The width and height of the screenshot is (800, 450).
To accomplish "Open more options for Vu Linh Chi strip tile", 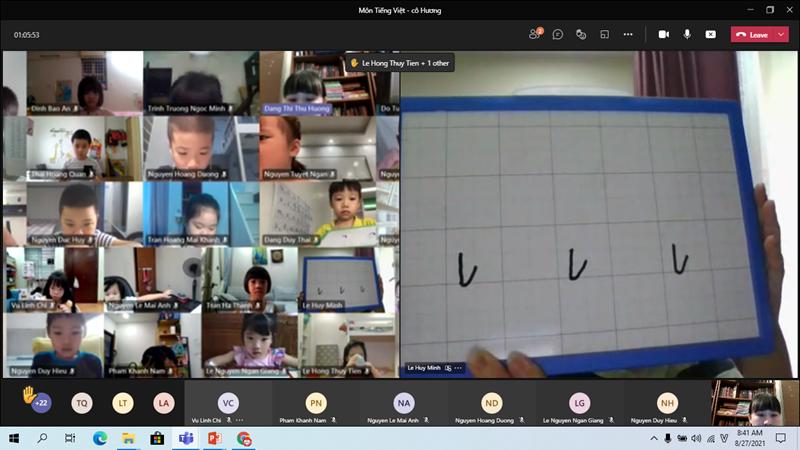I will (240, 420).
